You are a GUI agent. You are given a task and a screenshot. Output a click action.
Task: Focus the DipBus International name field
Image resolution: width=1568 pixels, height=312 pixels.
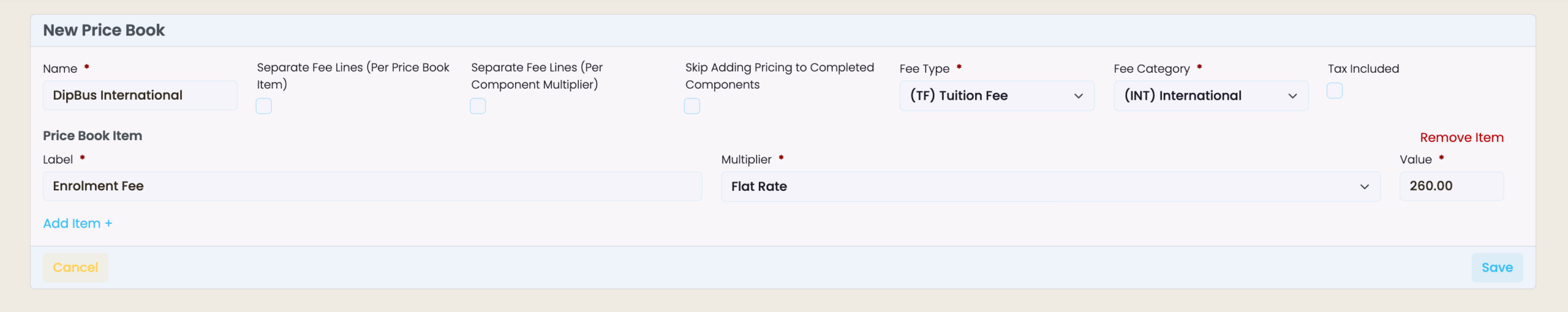pos(140,95)
